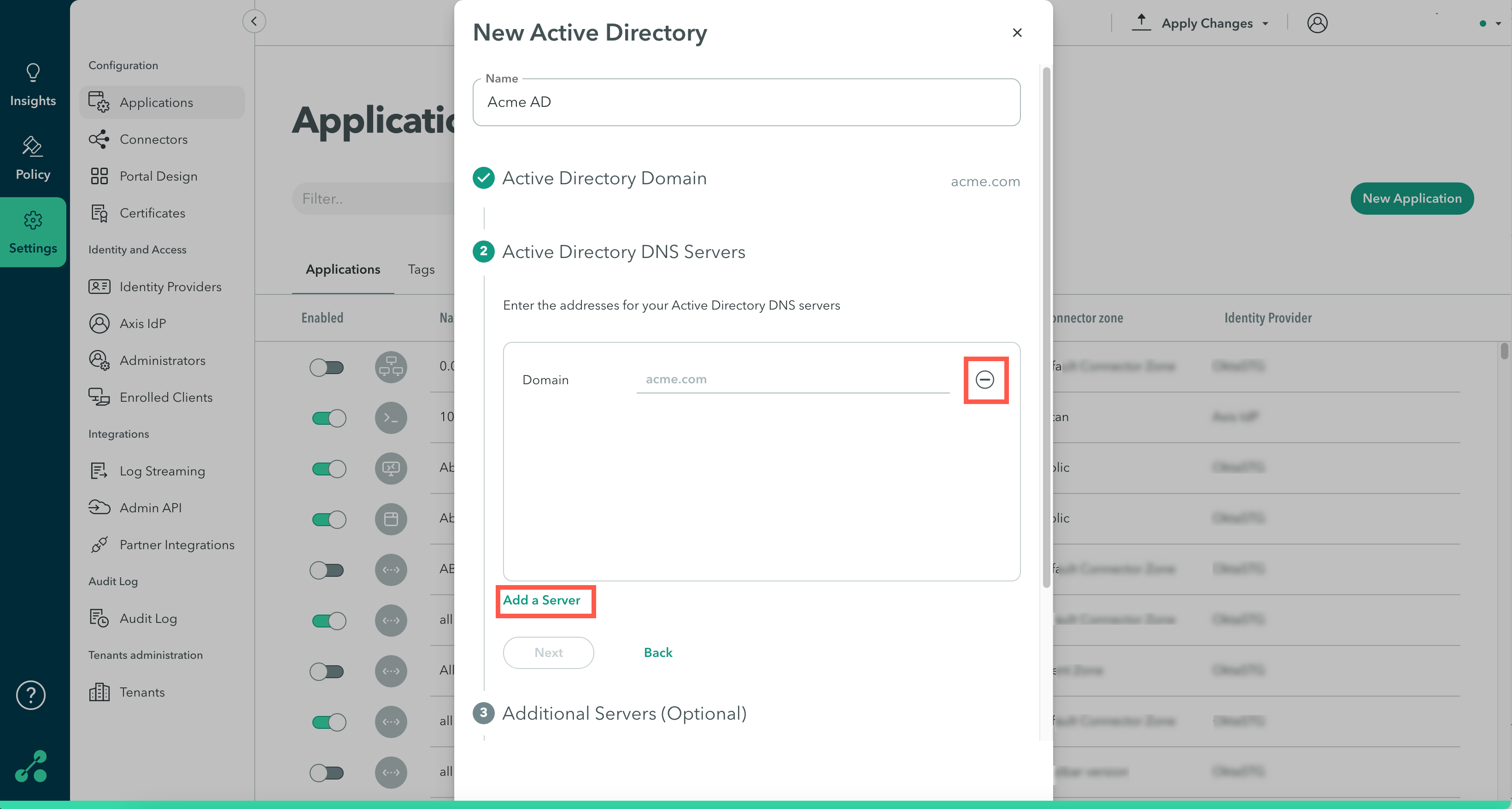Go to the Insights section
This screenshot has width=1512, height=809.
[33, 85]
